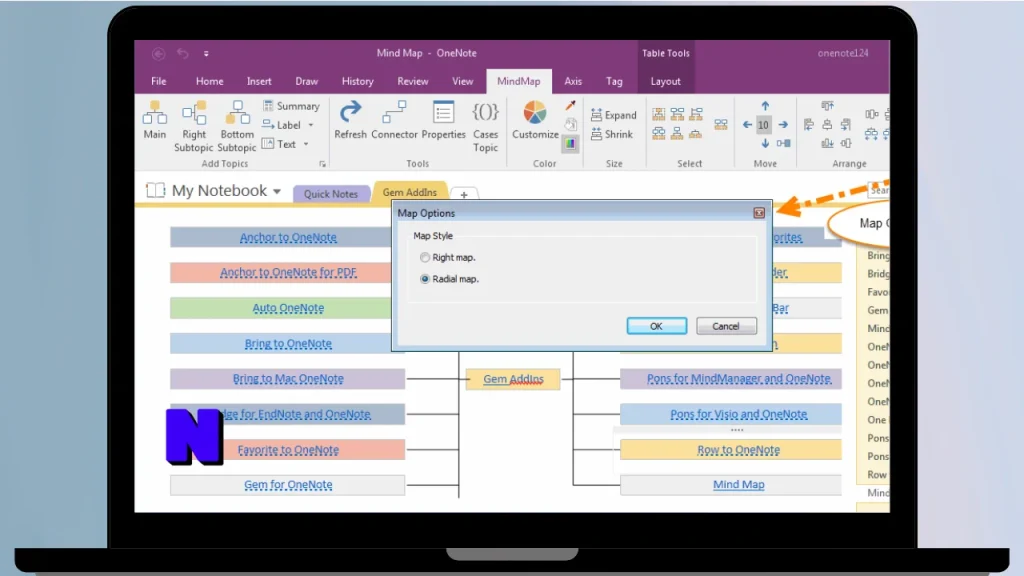Insert a Right Subtopic
Screen dimensions: 1024x576
pos(194,127)
